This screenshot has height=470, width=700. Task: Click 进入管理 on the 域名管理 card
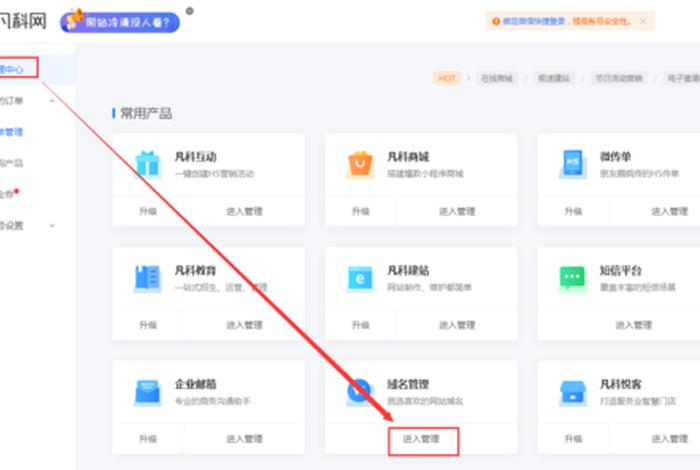(x=421, y=439)
